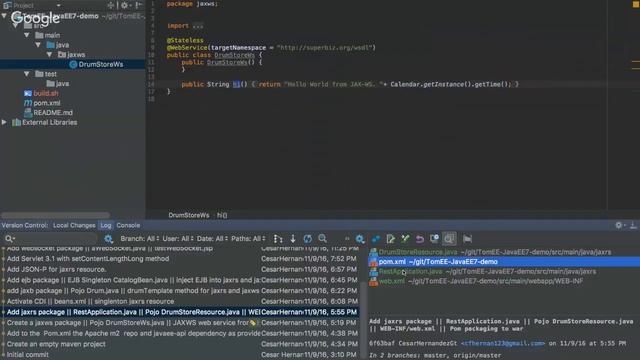Toggle the highlighted details preview icon
This screenshot has width=640, height=360.
[x=449, y=239]
